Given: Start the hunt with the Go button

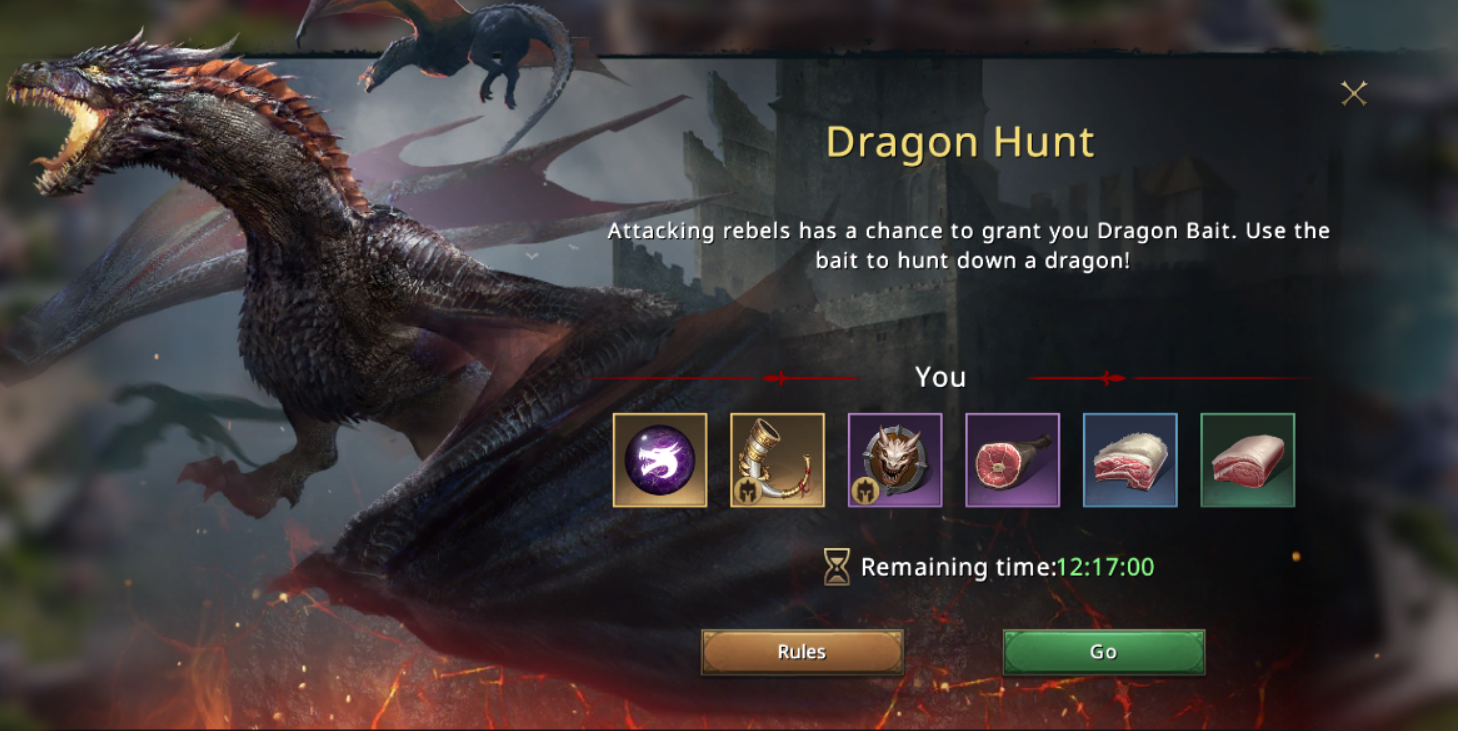Looking at the screenshot, I should click(1104, 652).
